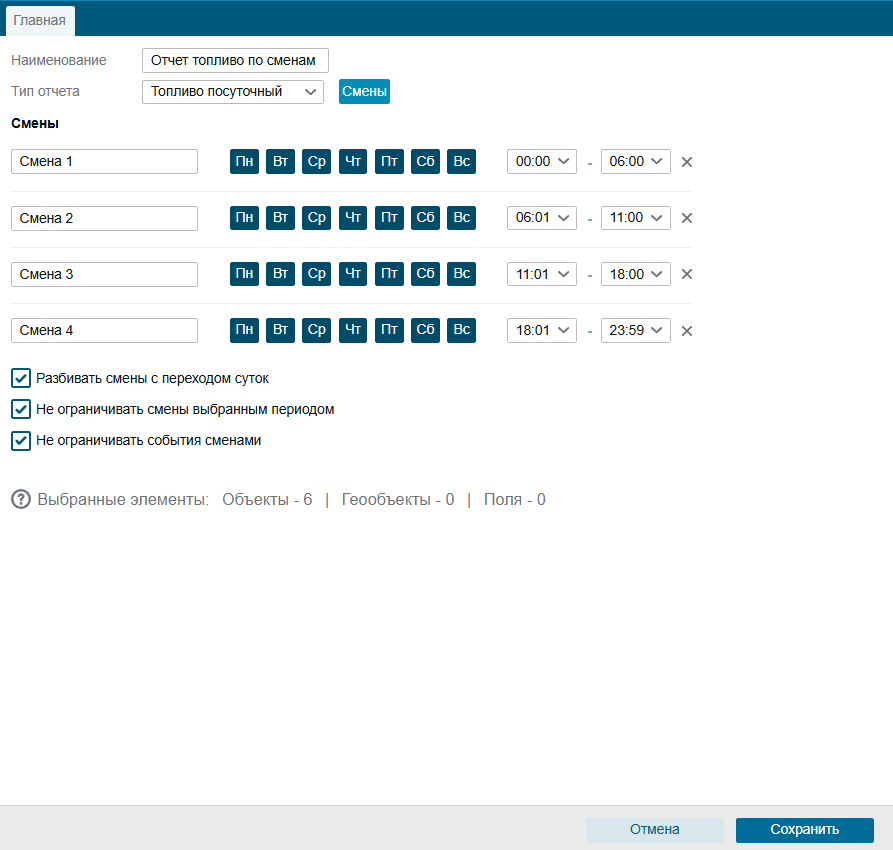This screenshot has height=850, width=893.
Task: Click the Наименование input field
Action: 235,60
